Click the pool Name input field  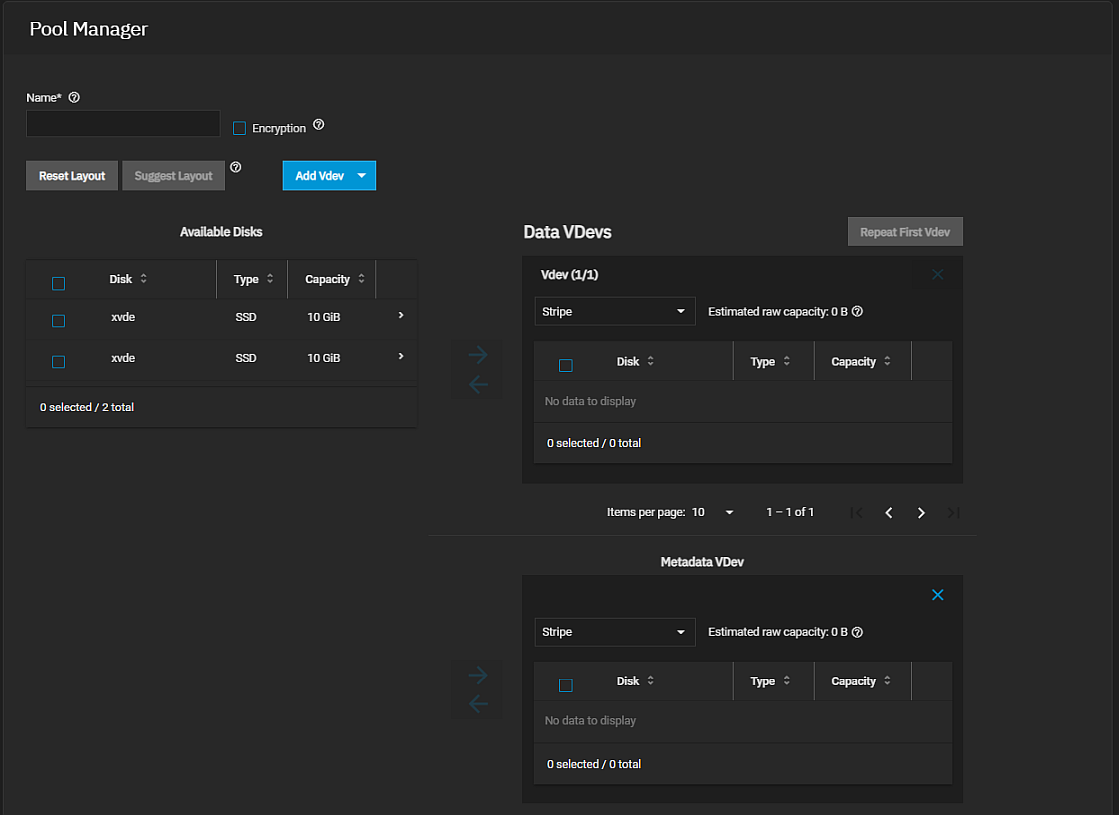coord(123,124)
